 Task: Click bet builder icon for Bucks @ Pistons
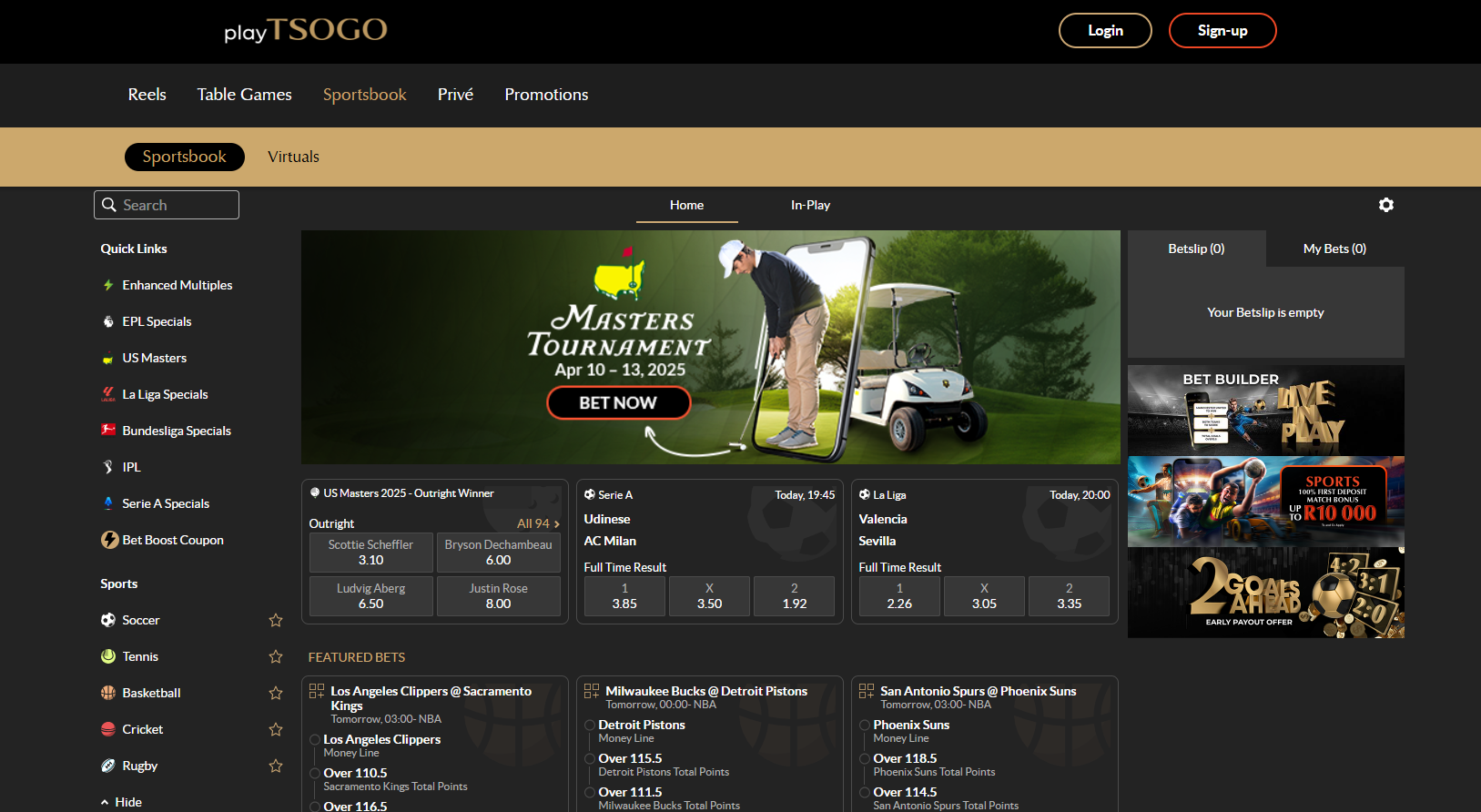[592, 691]
